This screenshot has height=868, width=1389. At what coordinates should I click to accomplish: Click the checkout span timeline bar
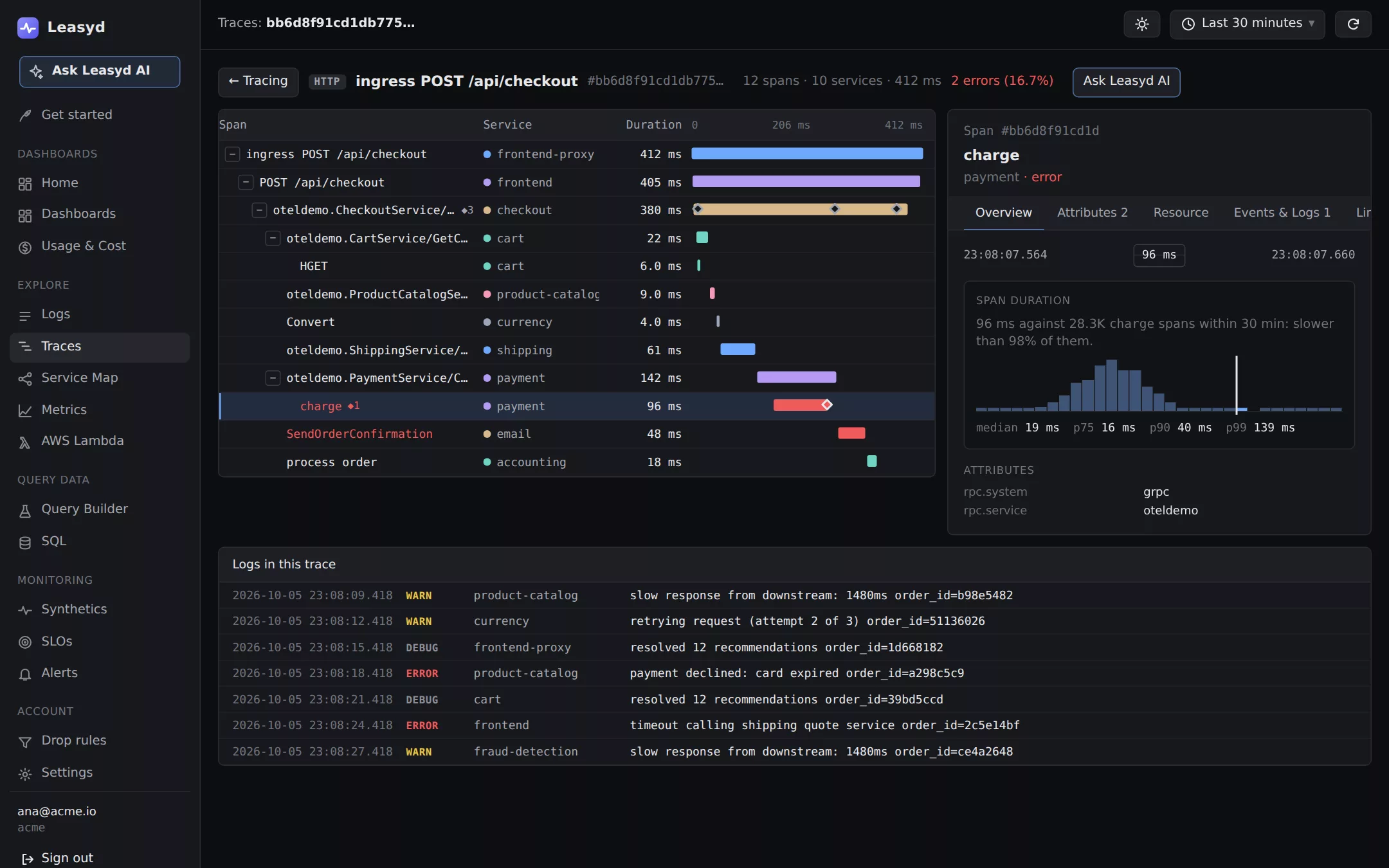[800, 210]
